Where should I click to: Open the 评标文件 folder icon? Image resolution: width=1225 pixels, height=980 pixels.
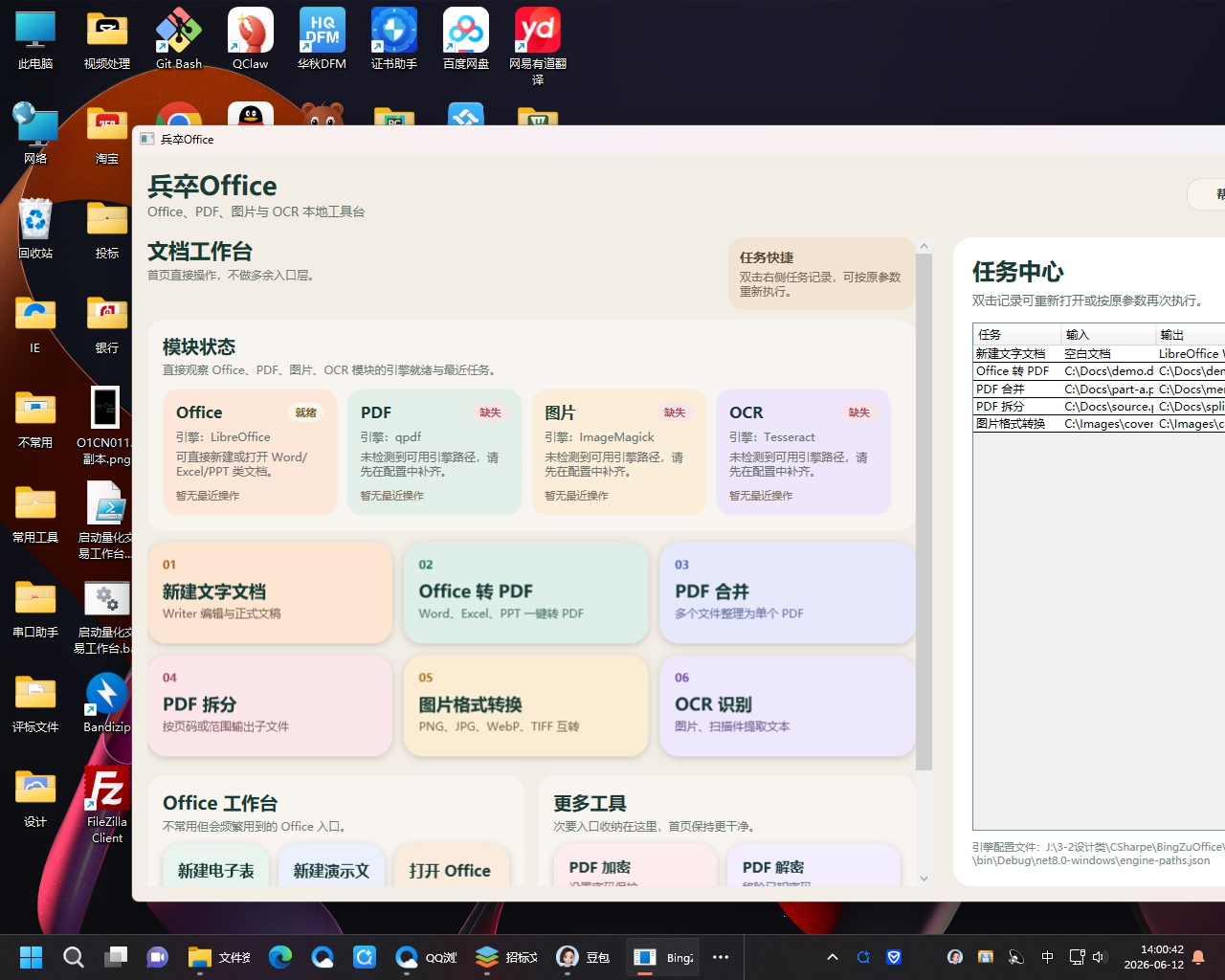tap(35, 702)
